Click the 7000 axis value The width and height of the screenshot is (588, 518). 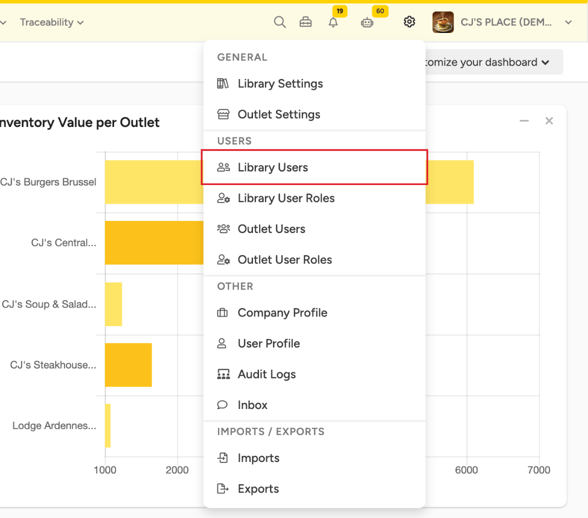pyautogui.click(x=539, y=470)
